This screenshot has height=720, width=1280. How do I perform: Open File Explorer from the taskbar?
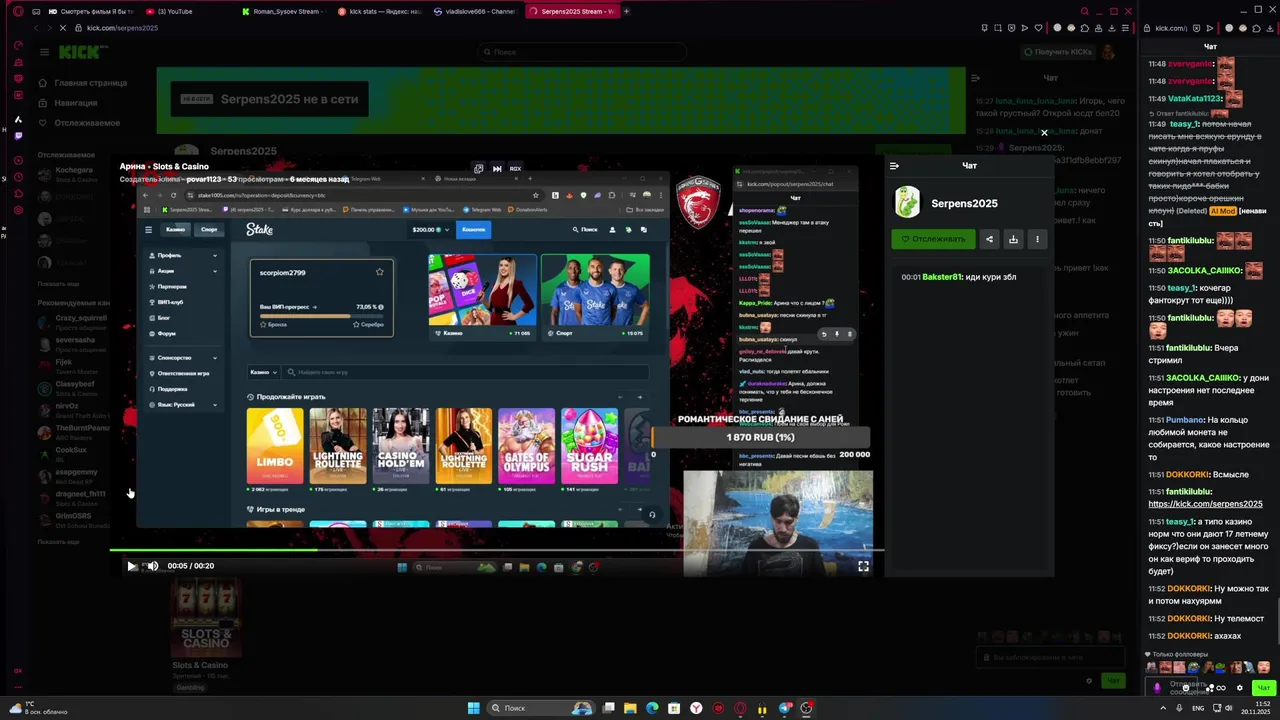pos(630,708)
